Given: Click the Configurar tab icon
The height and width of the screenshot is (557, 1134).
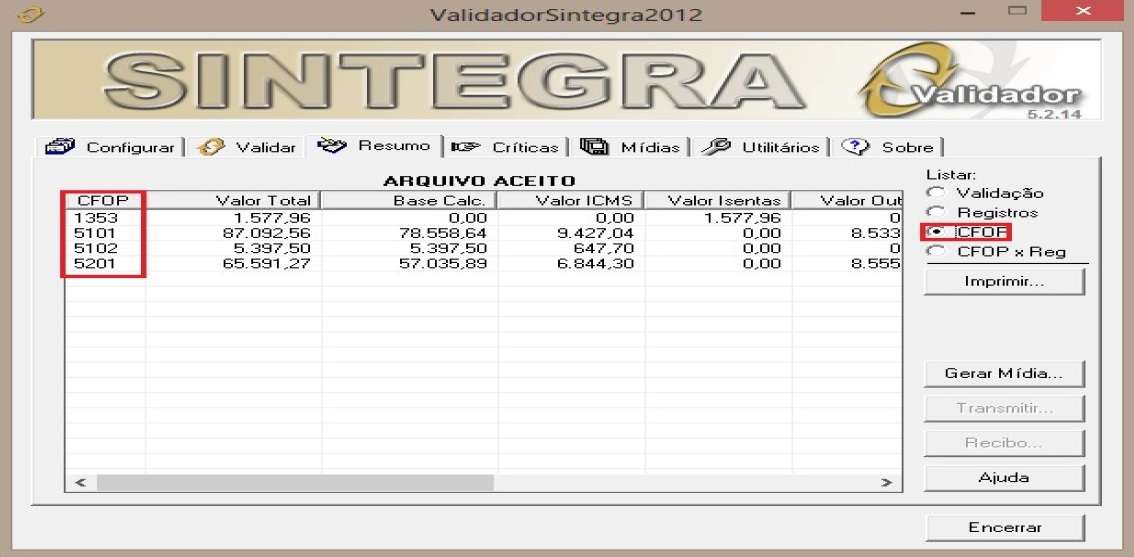Looking at the screenshot, I should coord(62,147).
